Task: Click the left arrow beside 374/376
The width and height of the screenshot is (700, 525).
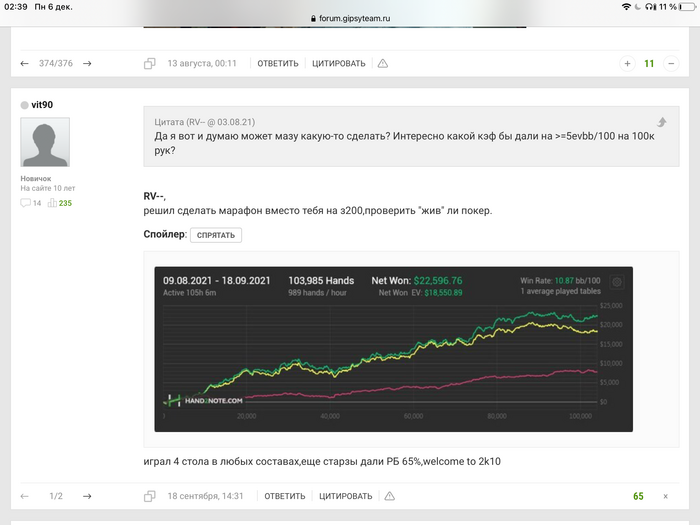Action: (x=25, y=63)
